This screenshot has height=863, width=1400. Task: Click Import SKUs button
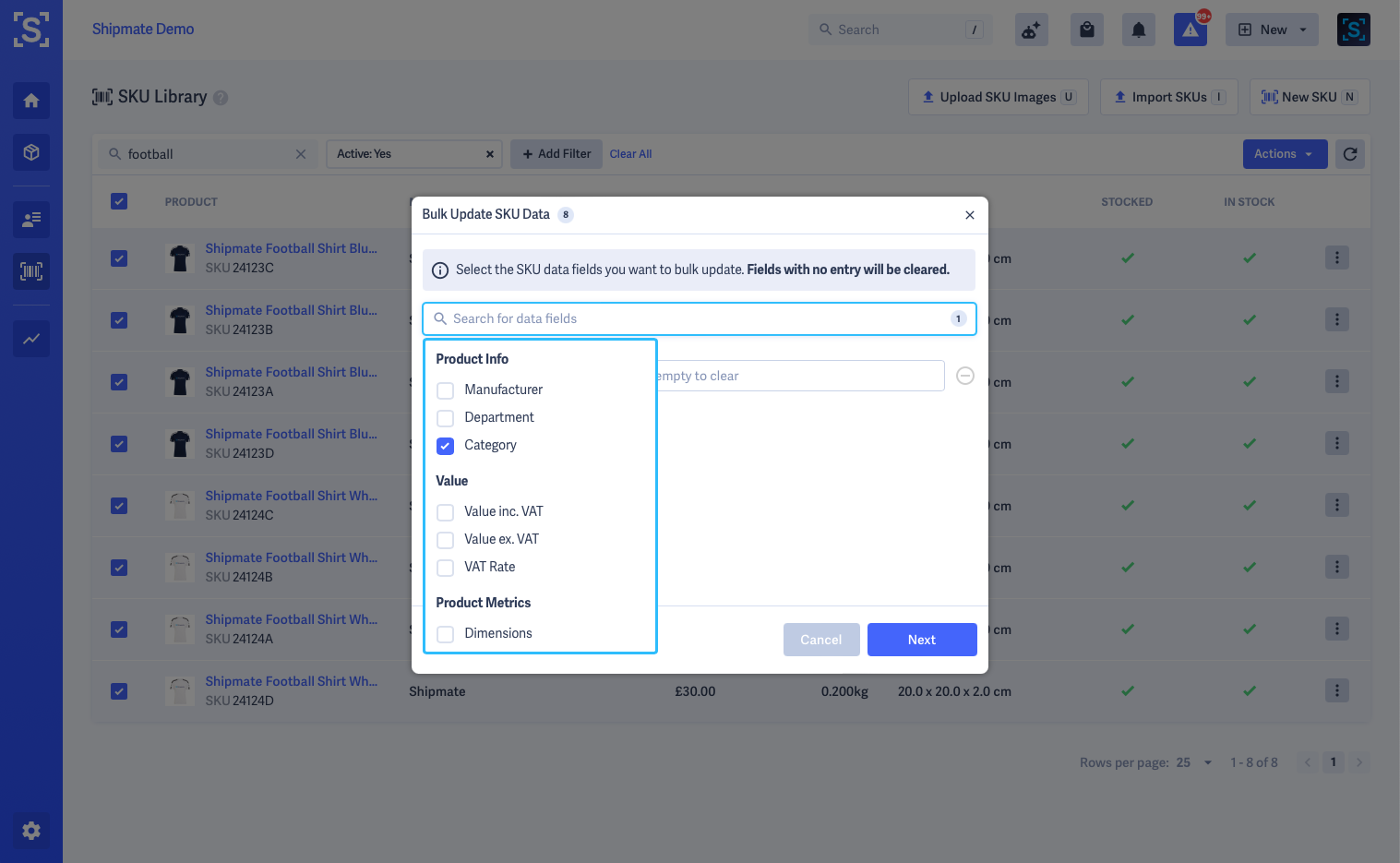[1168, 97]
